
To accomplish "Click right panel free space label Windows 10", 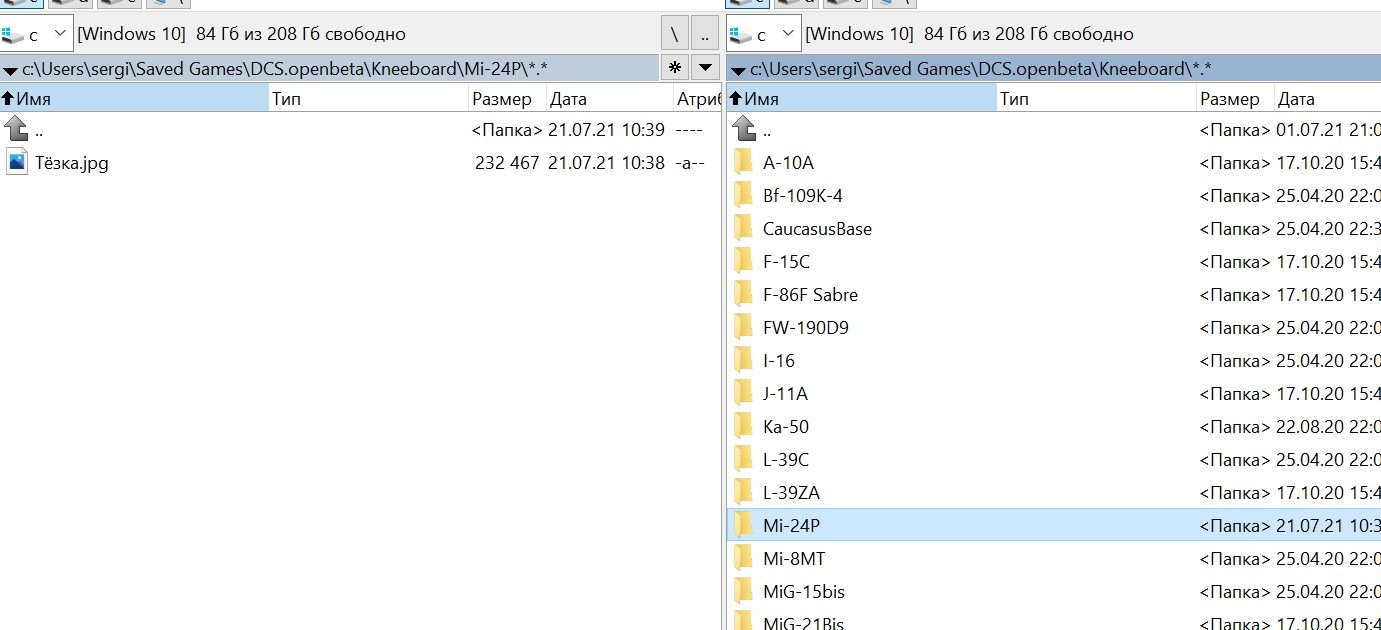I will point(860,34).
